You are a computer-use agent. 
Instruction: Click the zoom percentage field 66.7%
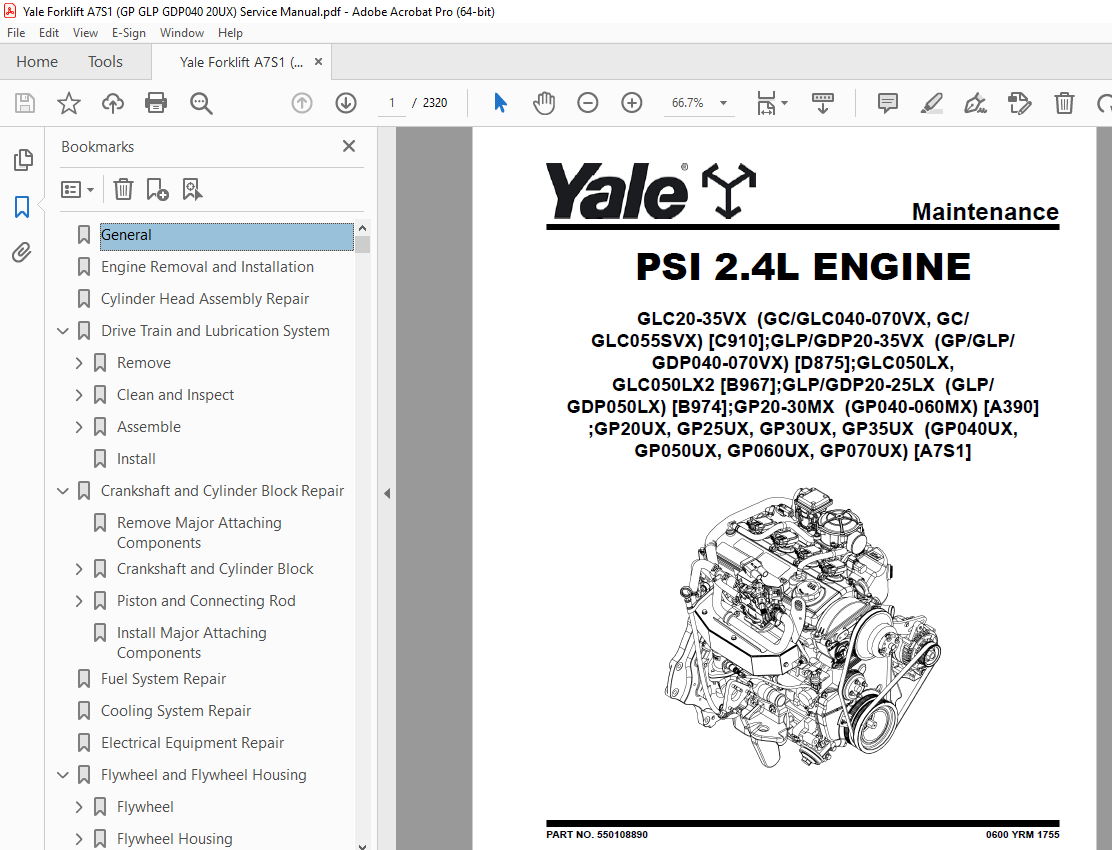coord(687,104)
